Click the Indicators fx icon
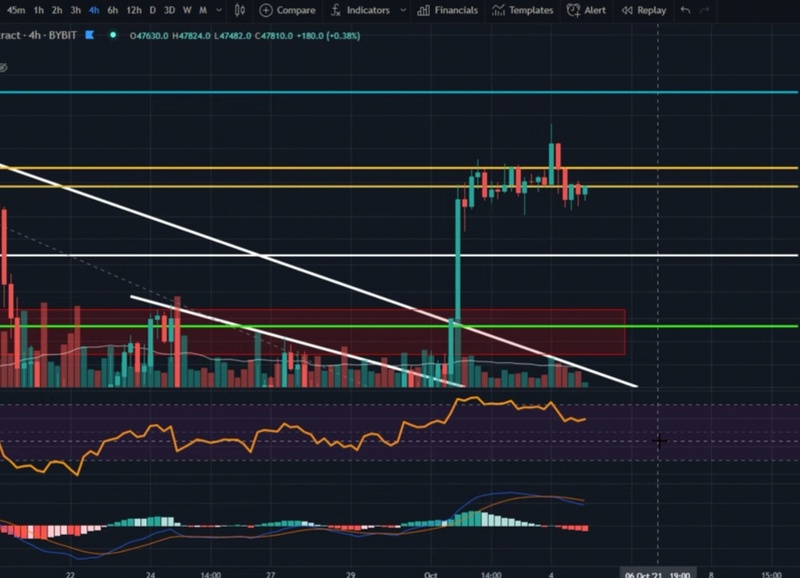The image size is (800, 578). (x=335, y=10)
